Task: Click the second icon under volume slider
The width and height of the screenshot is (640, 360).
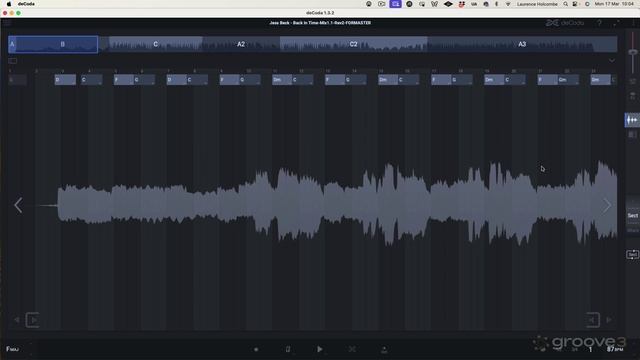Action: pyautogui.click(x=633, y=96)
